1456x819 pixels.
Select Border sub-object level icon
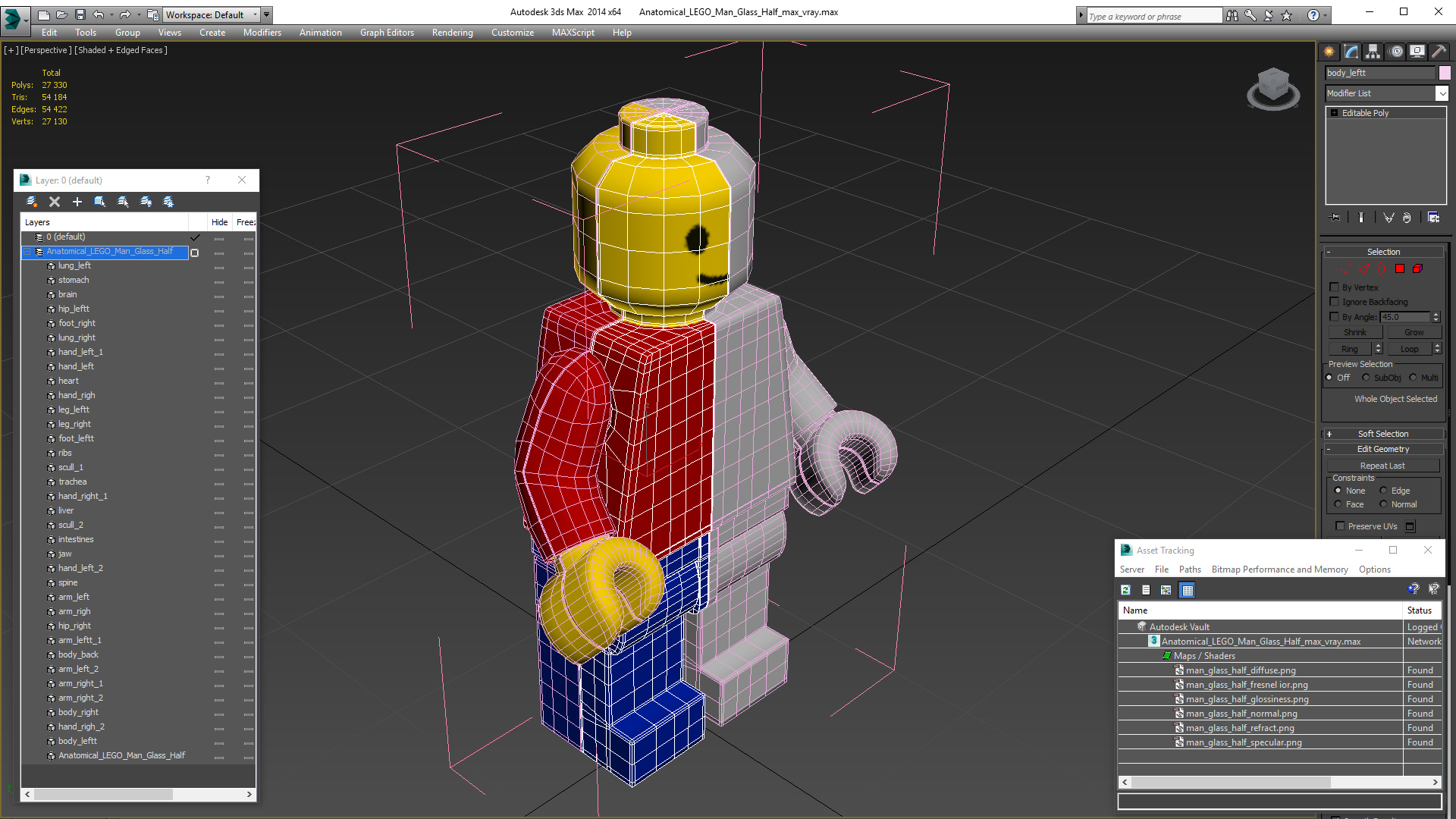tap(1381, 268)
